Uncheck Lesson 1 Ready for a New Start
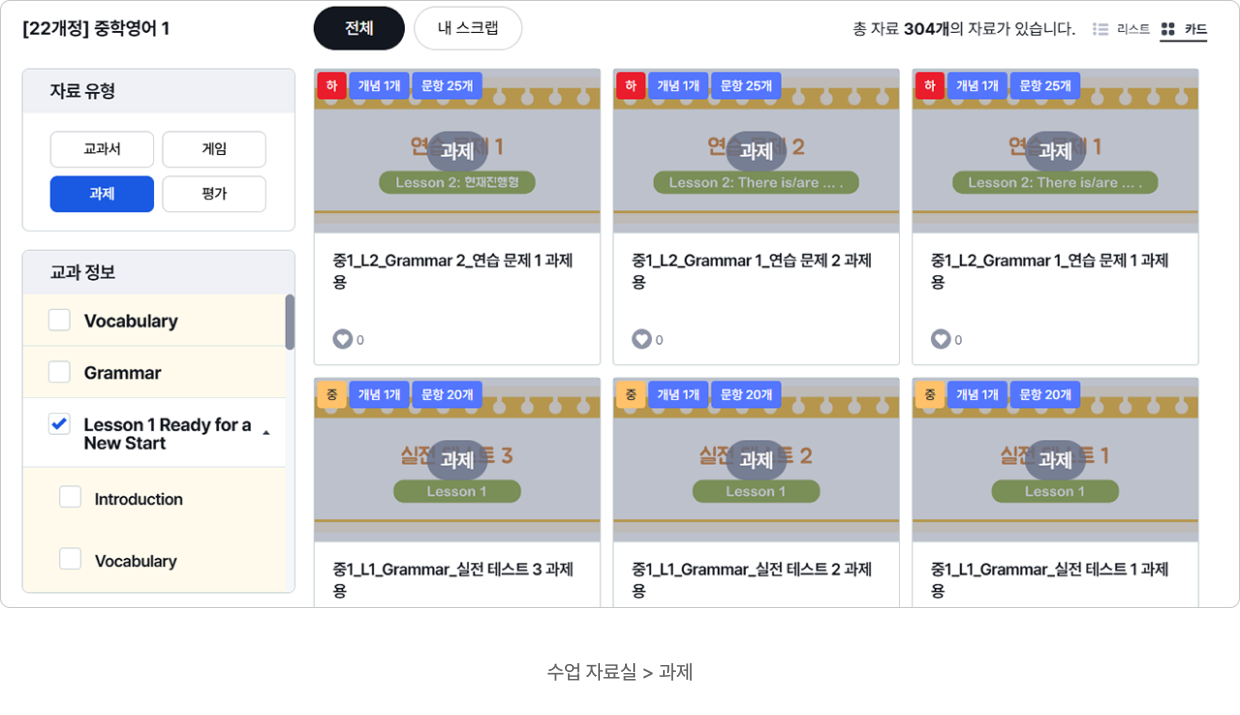The height and width of the screenshot is (715, 1240). tap(59, 424)
